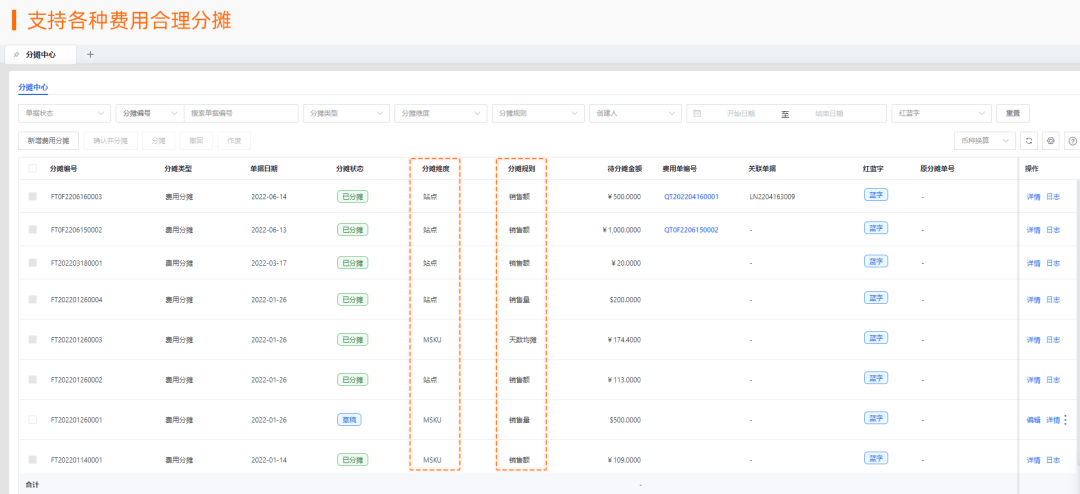Click the refresh icon button
Screen dimensions: 1080x494
pyautogui.click(x=1029, y=141)
